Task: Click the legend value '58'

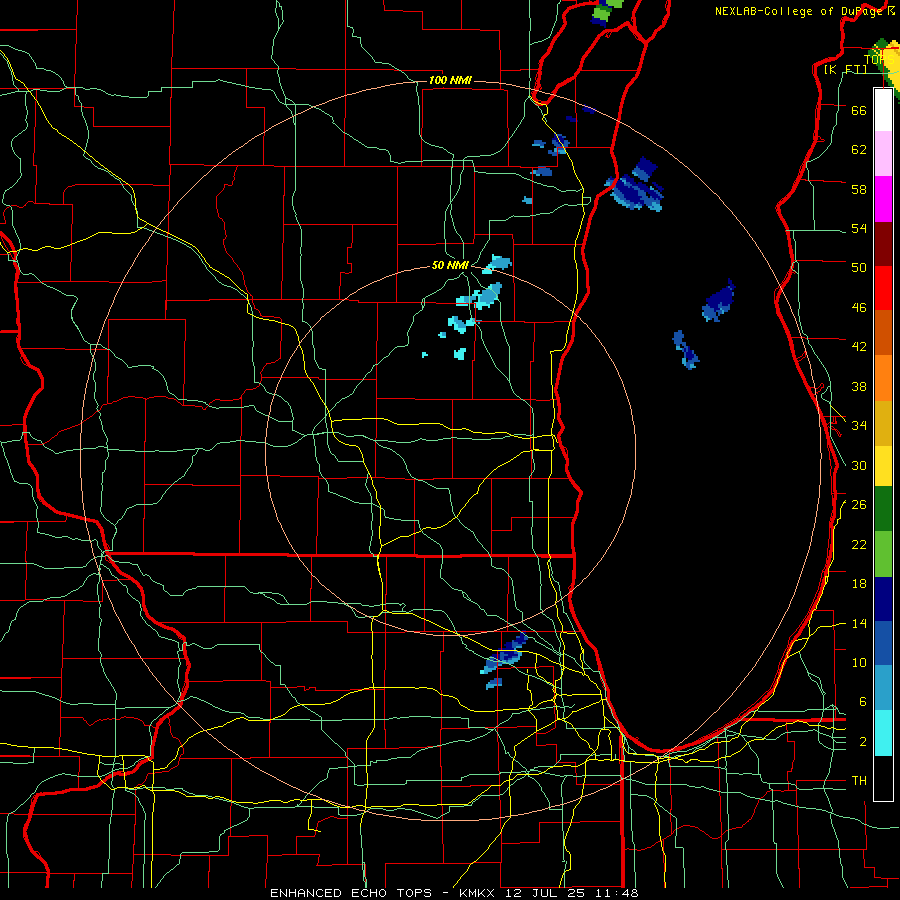Action: pos(859,189)
